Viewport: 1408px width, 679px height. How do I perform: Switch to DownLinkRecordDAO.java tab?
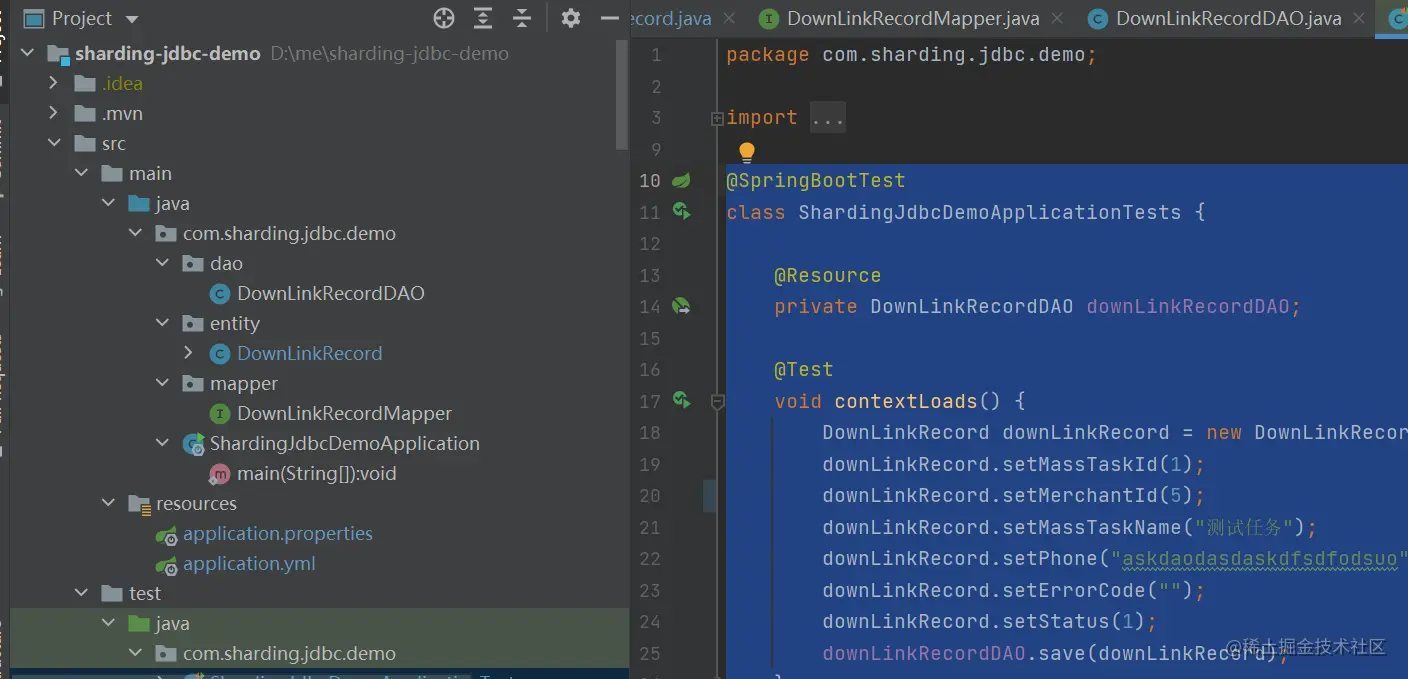click(x=1228, y=18)
